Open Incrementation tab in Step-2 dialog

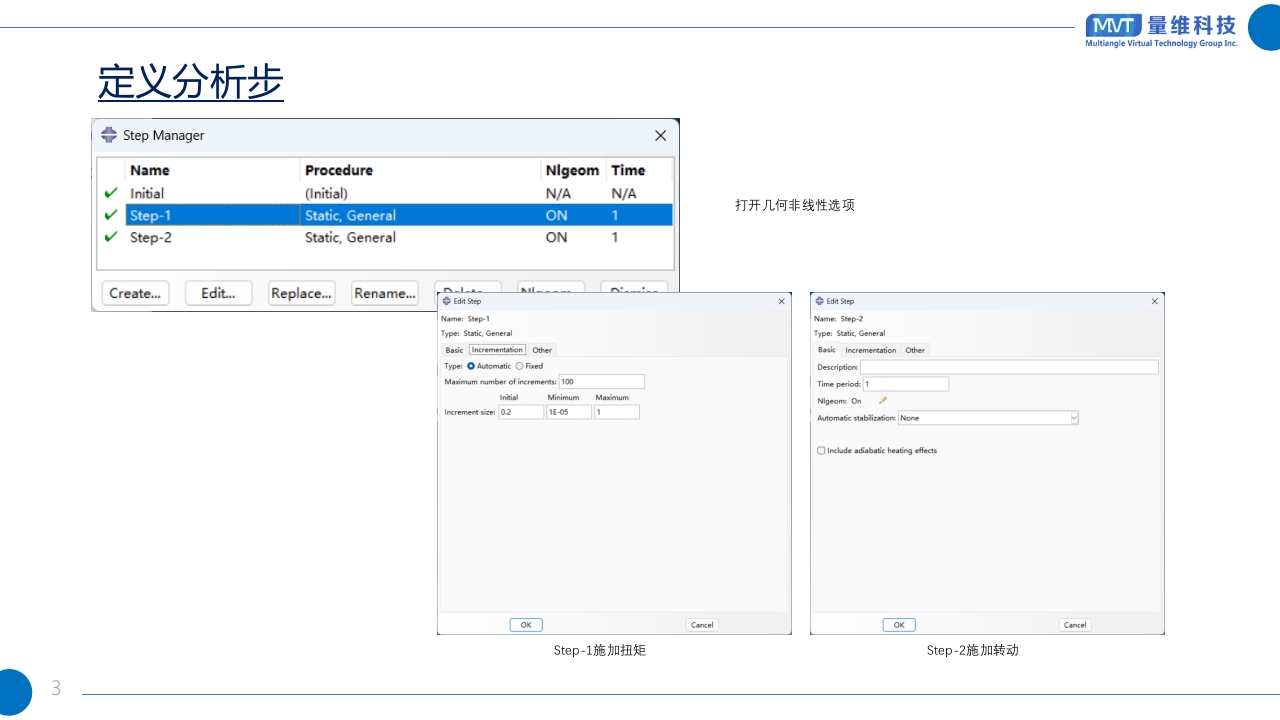click(x=870, y=350)
